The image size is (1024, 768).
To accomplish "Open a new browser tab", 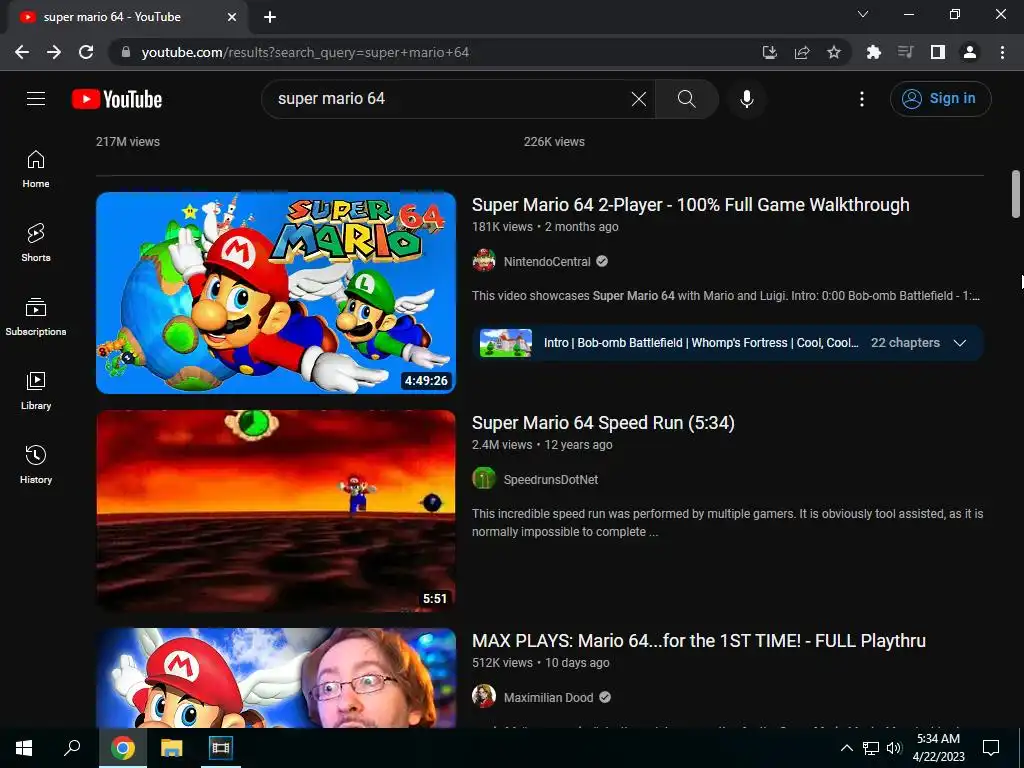I will [270, 17].
